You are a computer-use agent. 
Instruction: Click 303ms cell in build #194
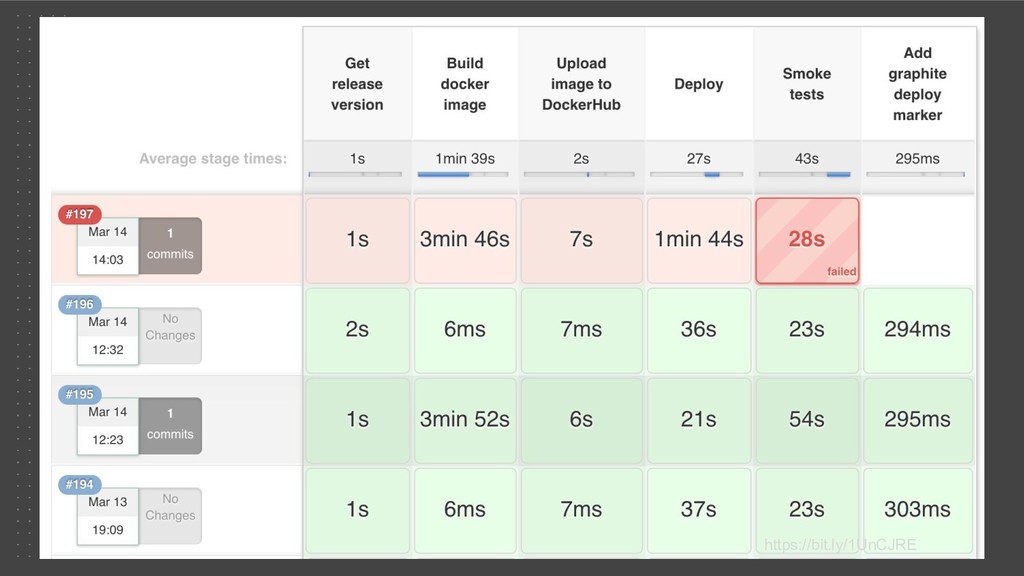918,511
